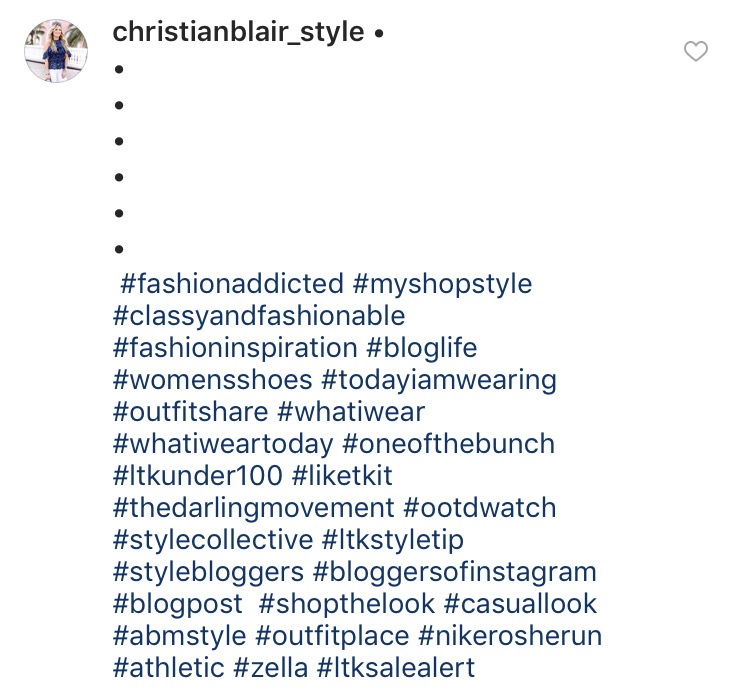Open the #myshopstyle hashtag
The image size is (747, 687).
pyautogui.click(x=443, y=284)
